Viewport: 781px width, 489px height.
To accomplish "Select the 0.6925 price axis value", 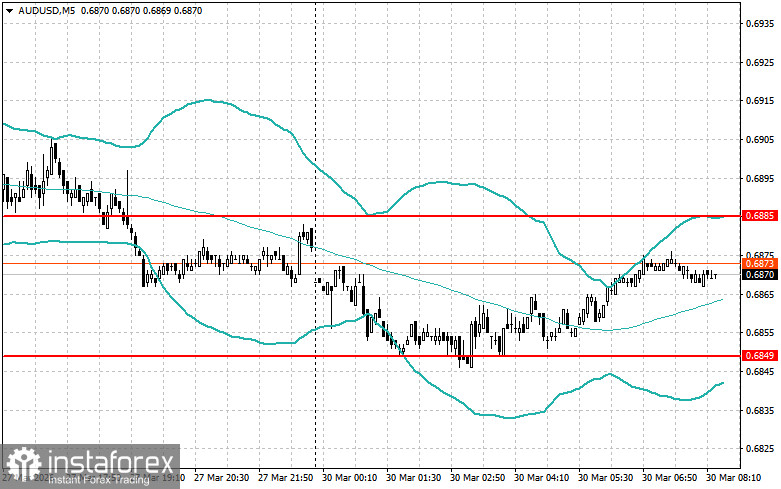I will (x=760, y=62).
